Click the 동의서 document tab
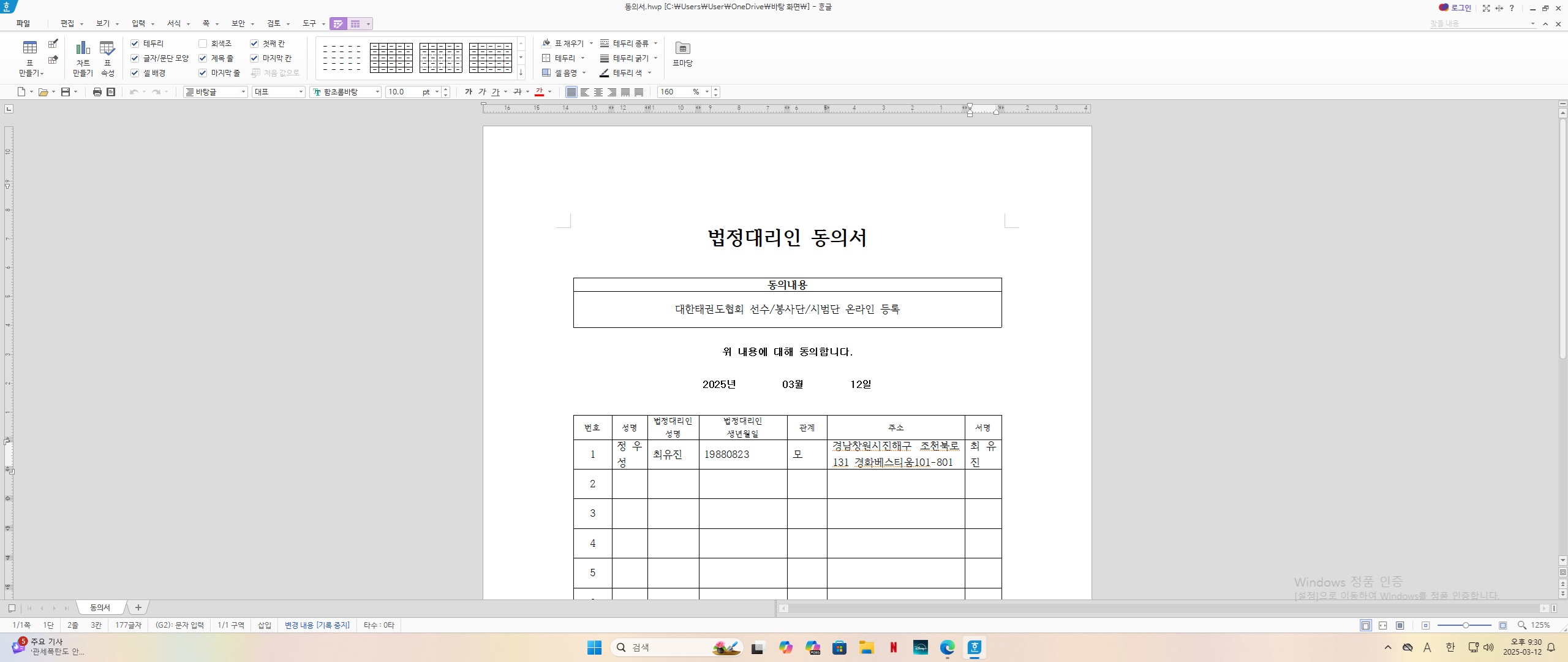 click(x=100, y=607)
